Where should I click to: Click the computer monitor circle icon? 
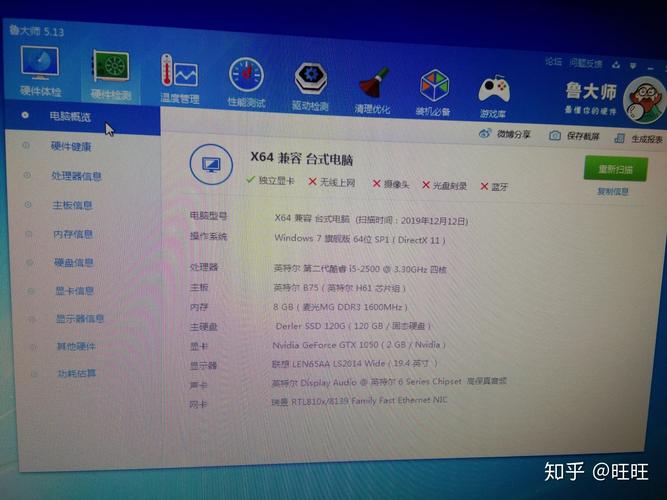click(211, 164)
